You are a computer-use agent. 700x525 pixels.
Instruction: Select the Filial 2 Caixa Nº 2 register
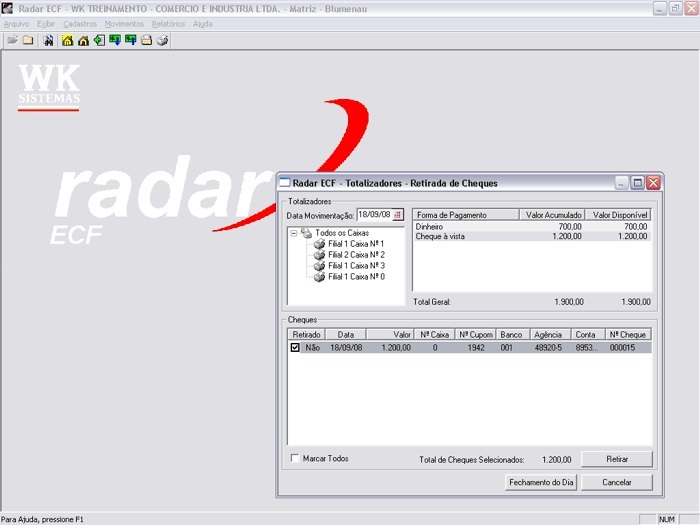(356, 255)
